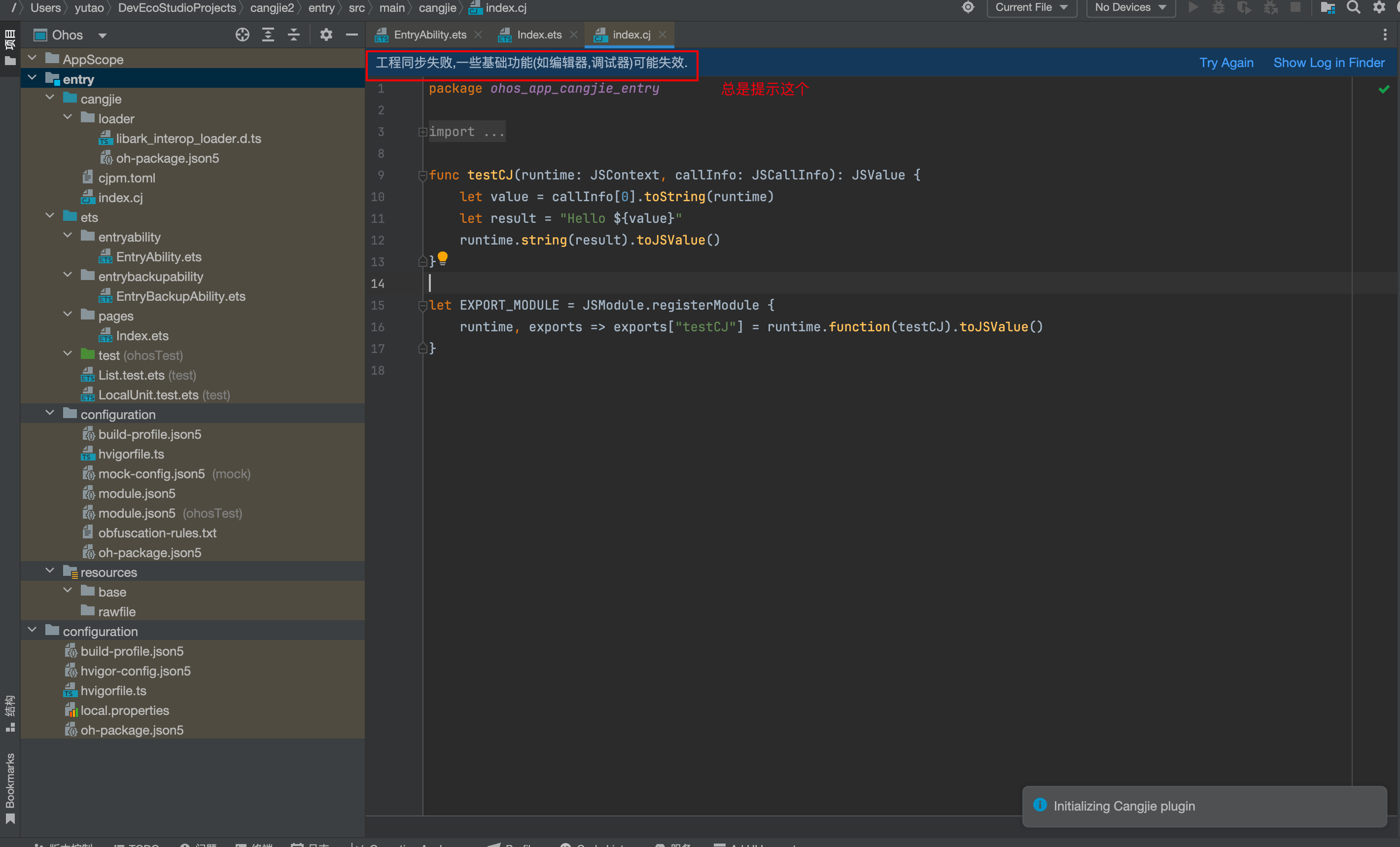
Task: Toggle fold of func testCJ
Action: [423, 176]
